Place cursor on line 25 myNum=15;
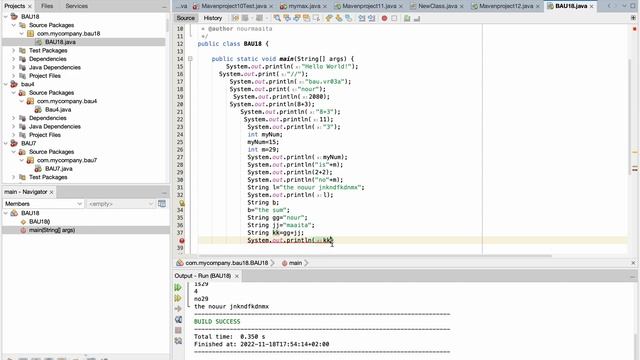Screen dimensions: 640x360 263,142
